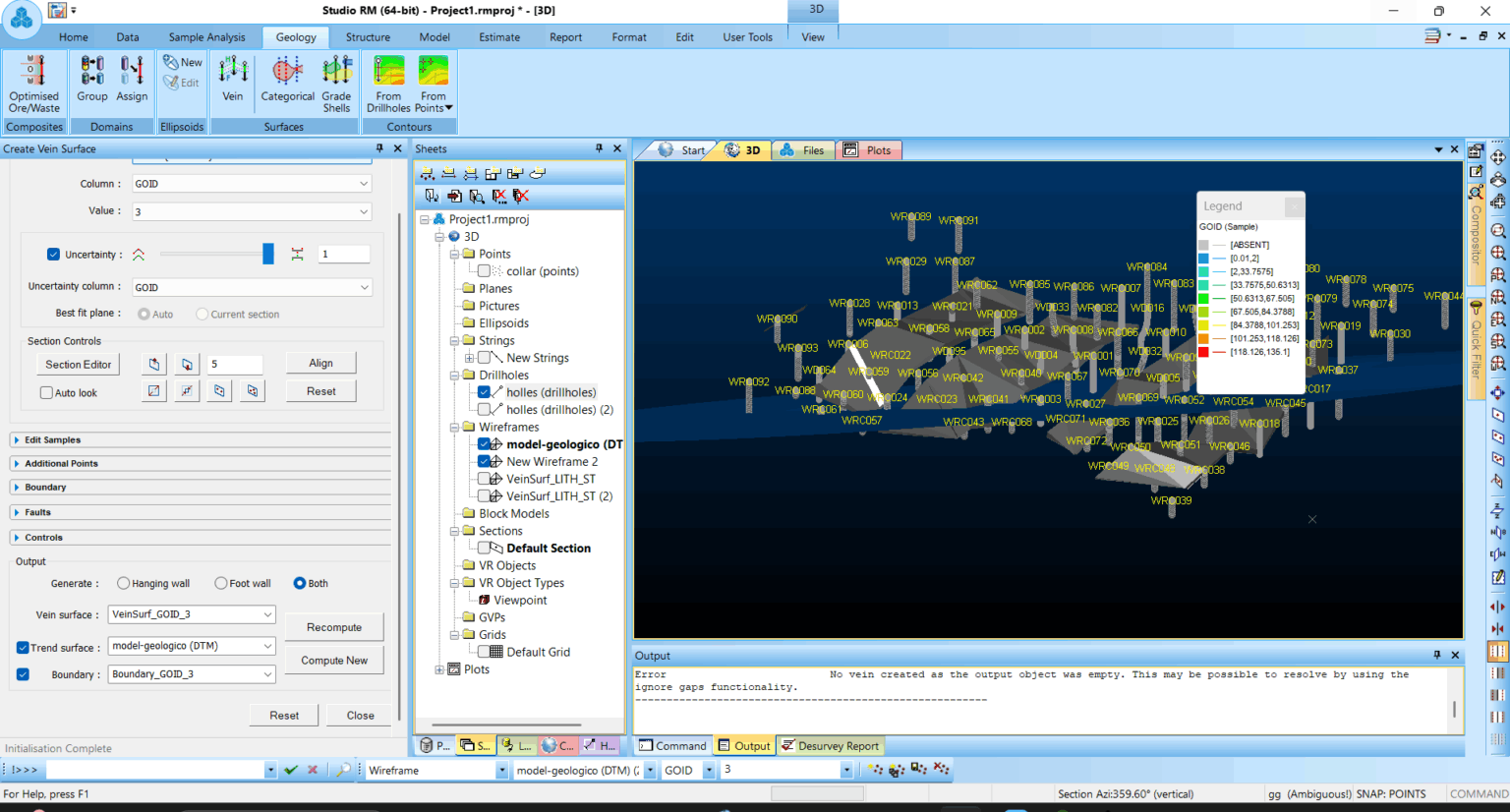Toggle the Trend surface checkbox
This screenshot has height=812, width=1510.
click(x=23, y=648)
